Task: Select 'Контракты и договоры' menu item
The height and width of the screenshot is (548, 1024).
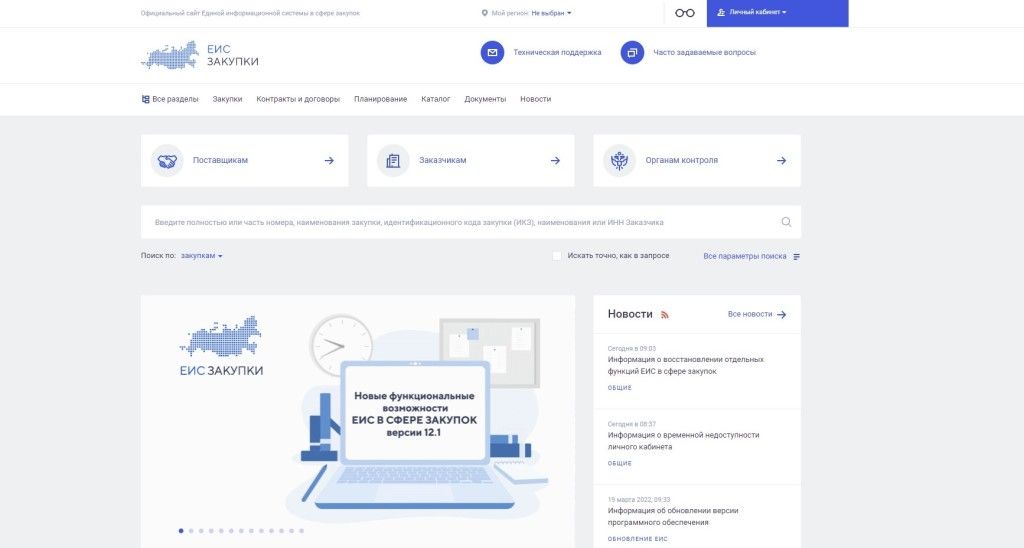Action: tap(298, 99)
